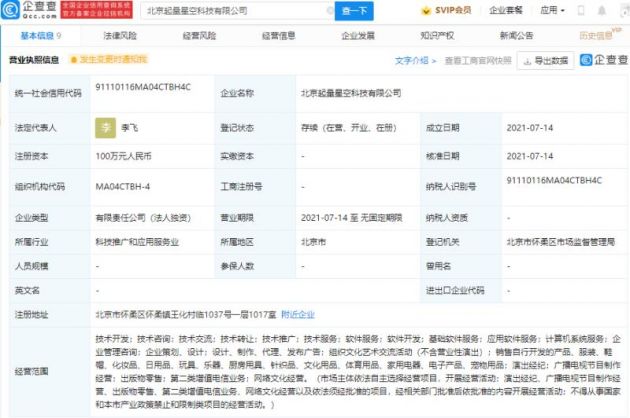630x418 pixels.
Task: Open 企业套餐 link
Action: (x=506, y=10)
